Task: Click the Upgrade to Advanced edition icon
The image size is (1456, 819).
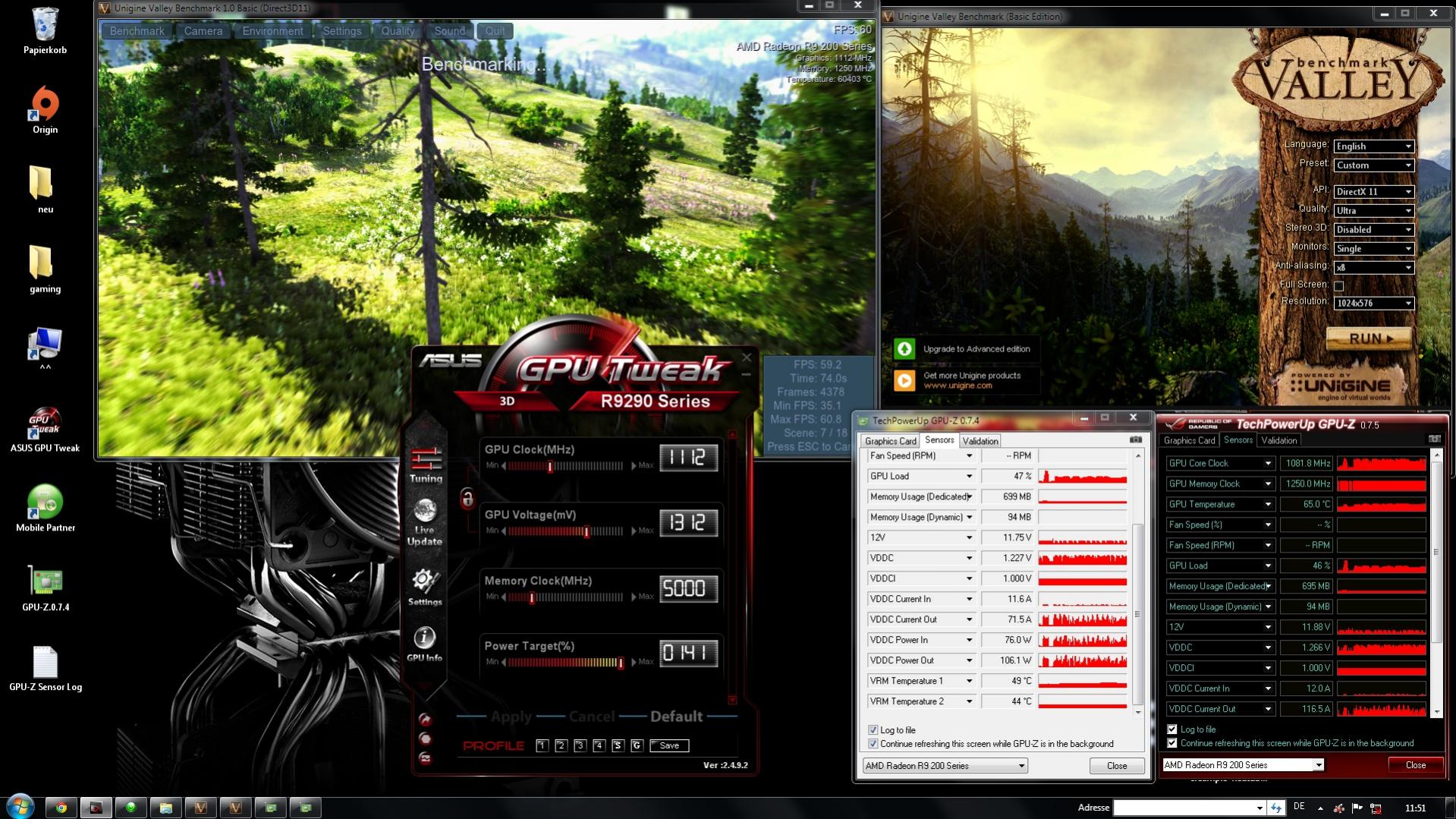Action: pyautogui.click(x=904, y=348)
